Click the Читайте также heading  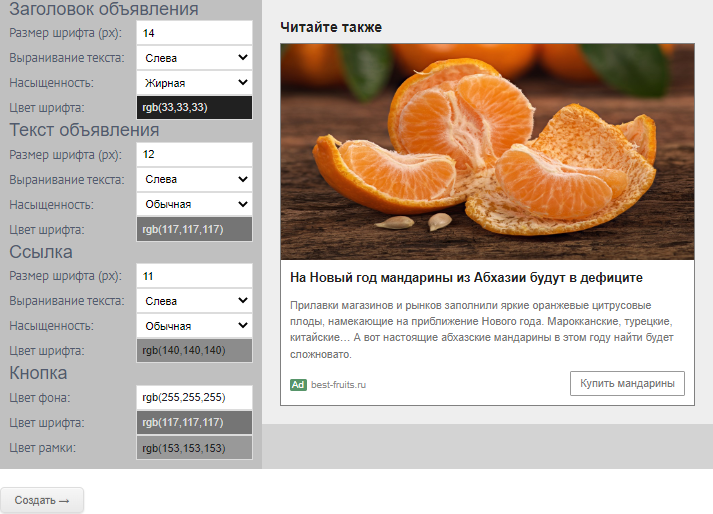(331, 27)
